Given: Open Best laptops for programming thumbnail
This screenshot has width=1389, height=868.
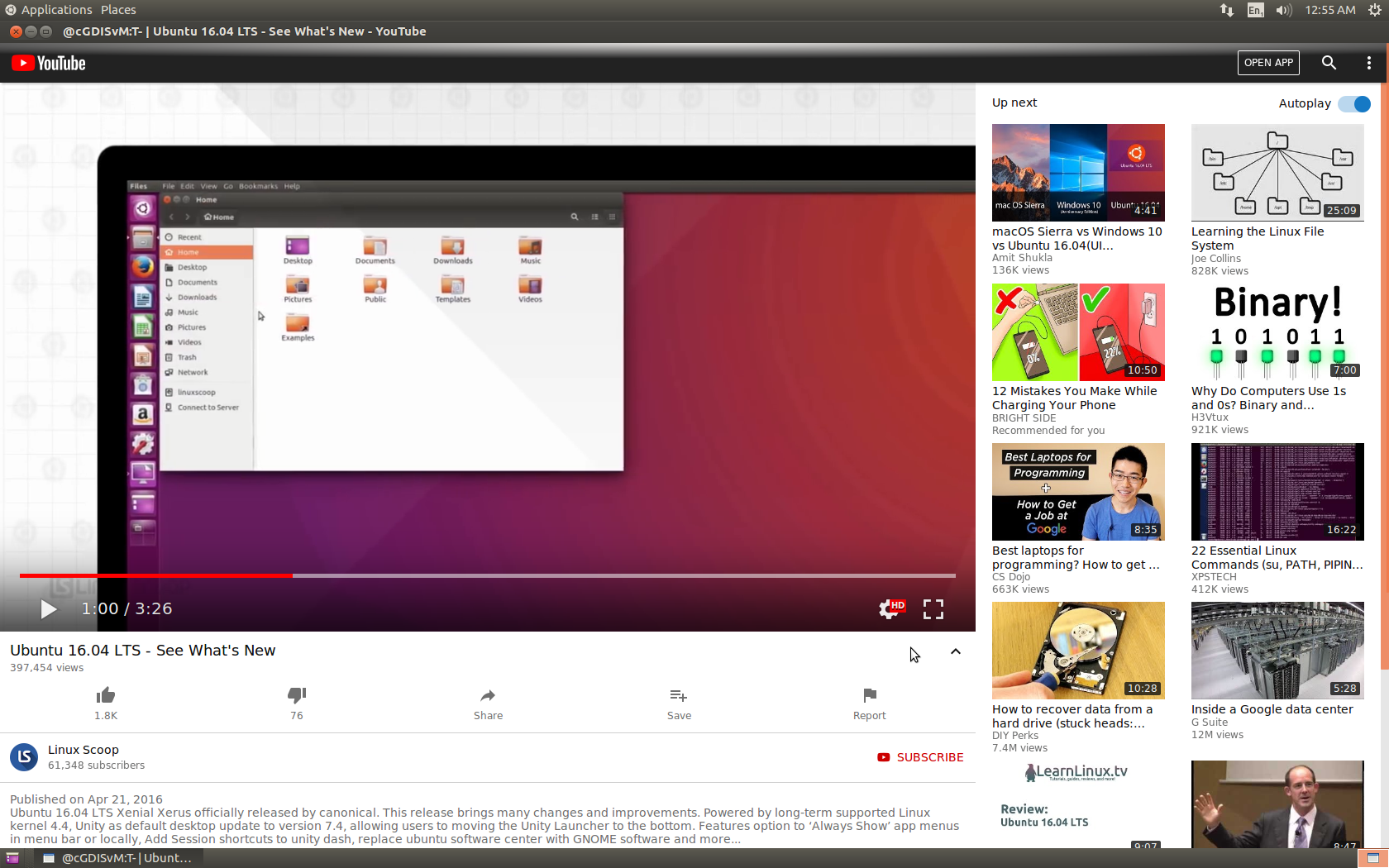Looking at the screenshot, I should 1078,492.
